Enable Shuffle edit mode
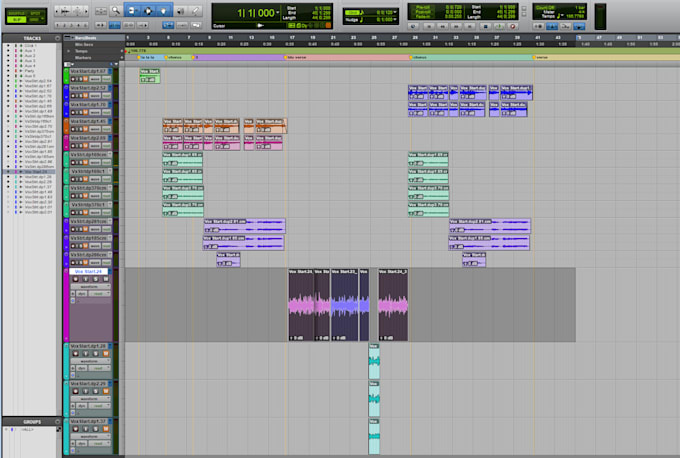The width and height of the screenshot is (680, 458). point(16,13)
